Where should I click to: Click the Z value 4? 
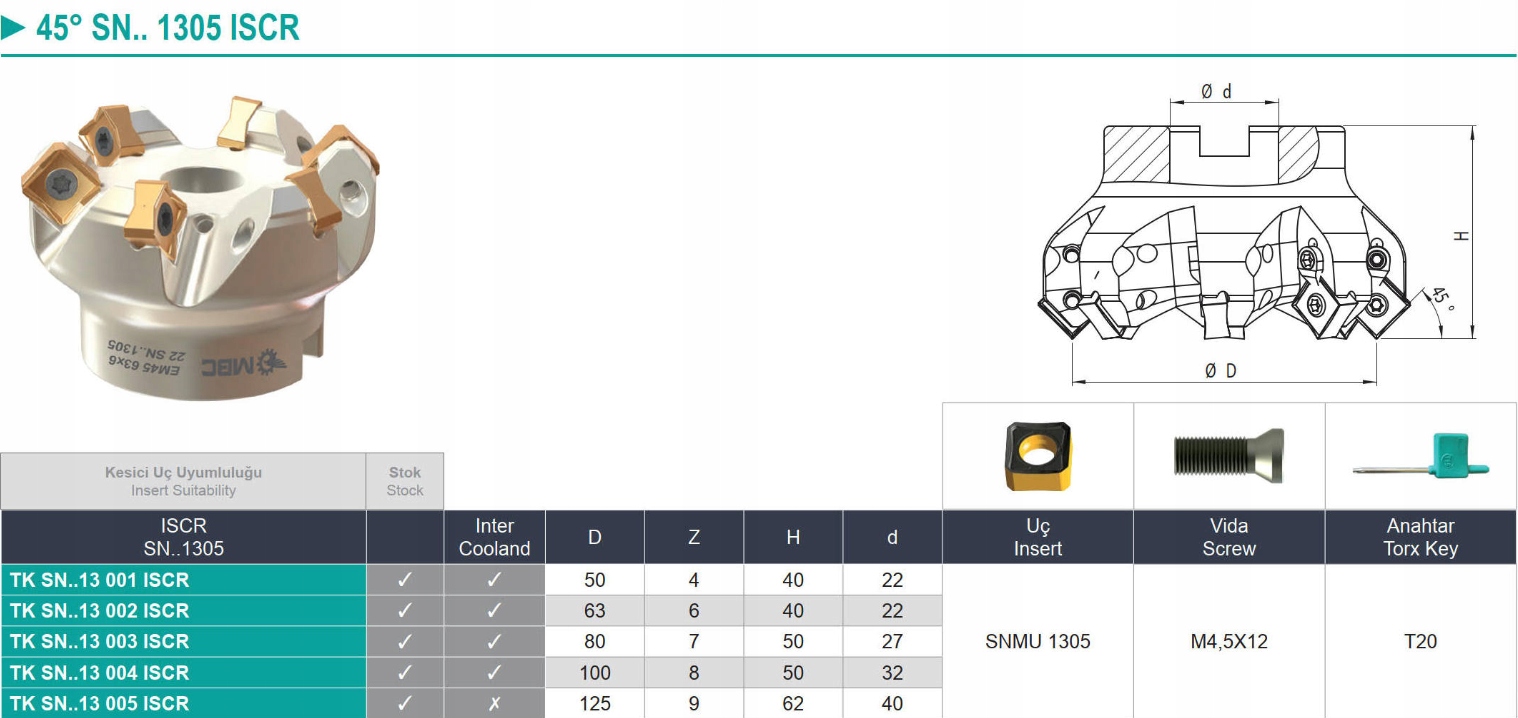(694, 580)
